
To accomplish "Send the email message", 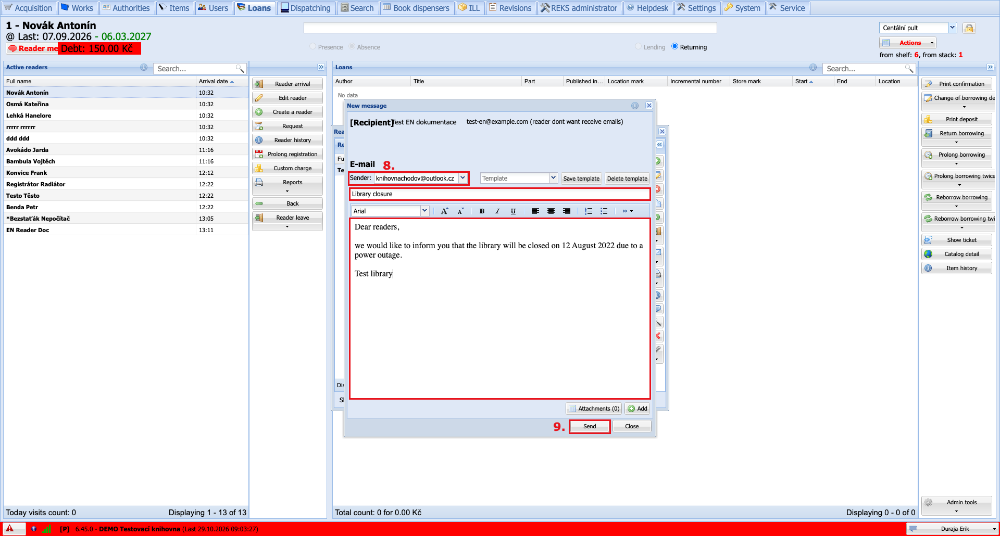I will [x=589, y=426].
